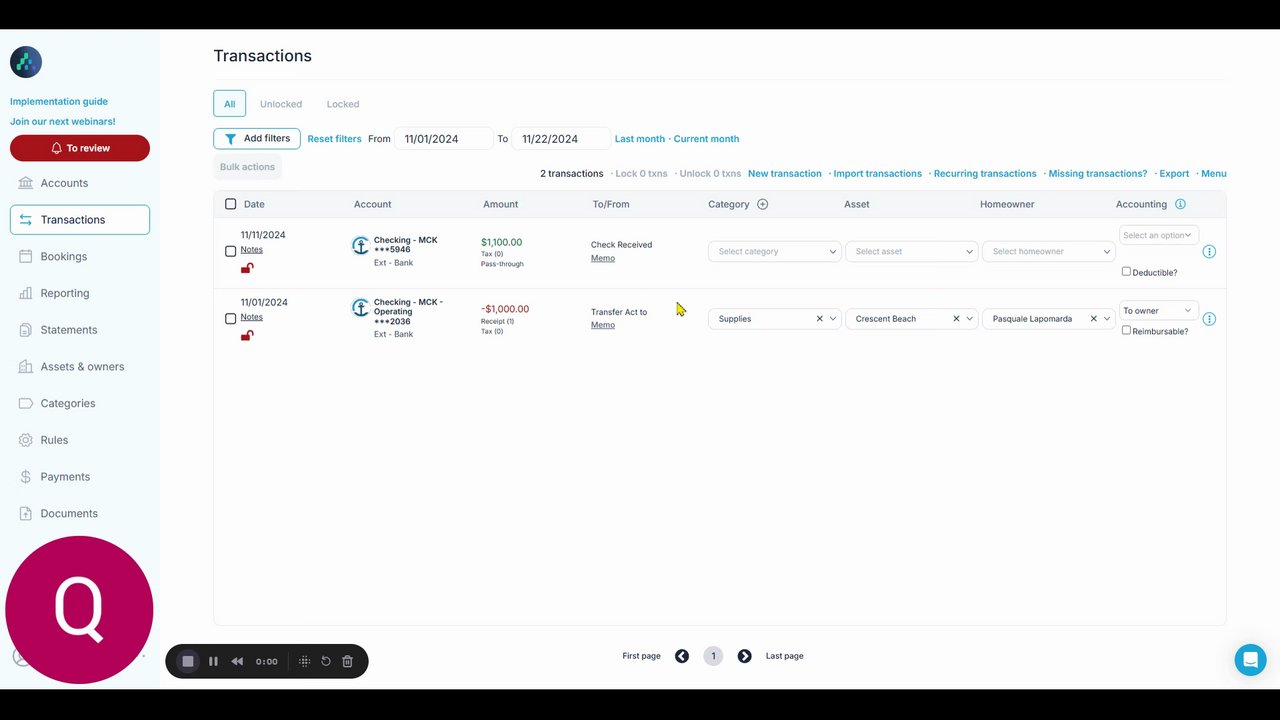Viewport: 1280px width, 720px height.
Task: Switch to the All tab
Action: 229,104
